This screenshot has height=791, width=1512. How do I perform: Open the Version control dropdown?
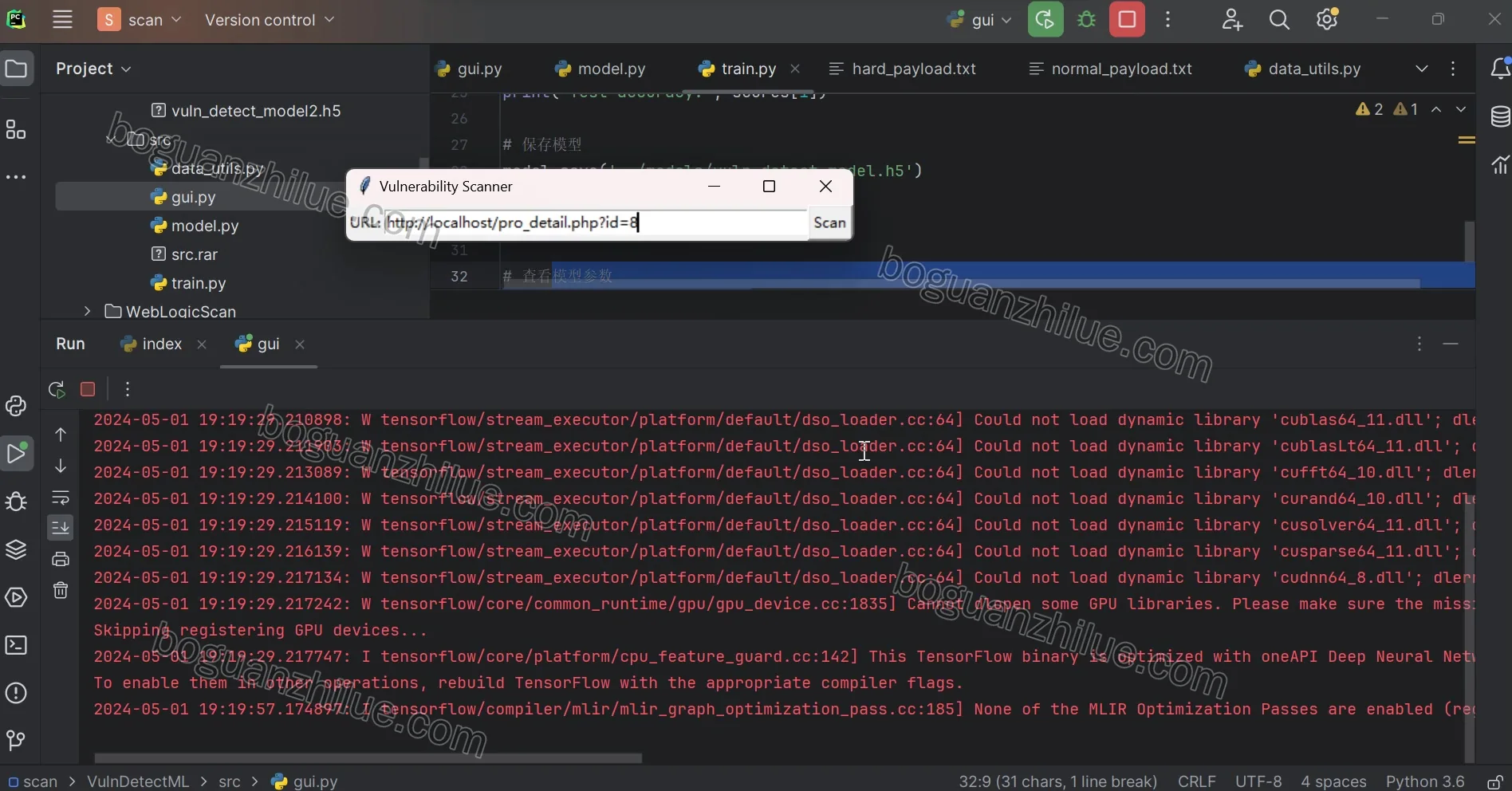270,20
